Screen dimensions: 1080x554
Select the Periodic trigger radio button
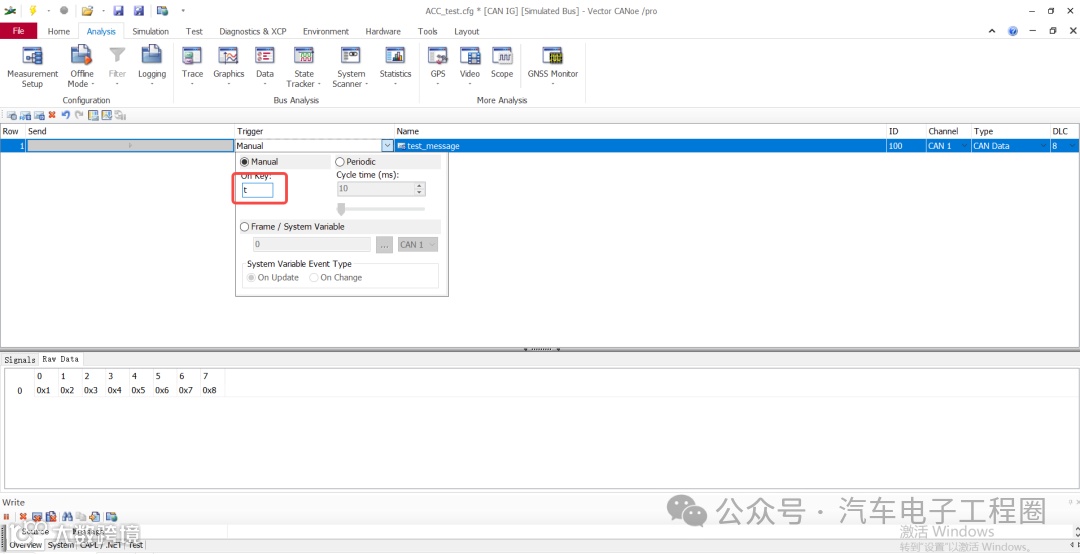pos(340,162)
